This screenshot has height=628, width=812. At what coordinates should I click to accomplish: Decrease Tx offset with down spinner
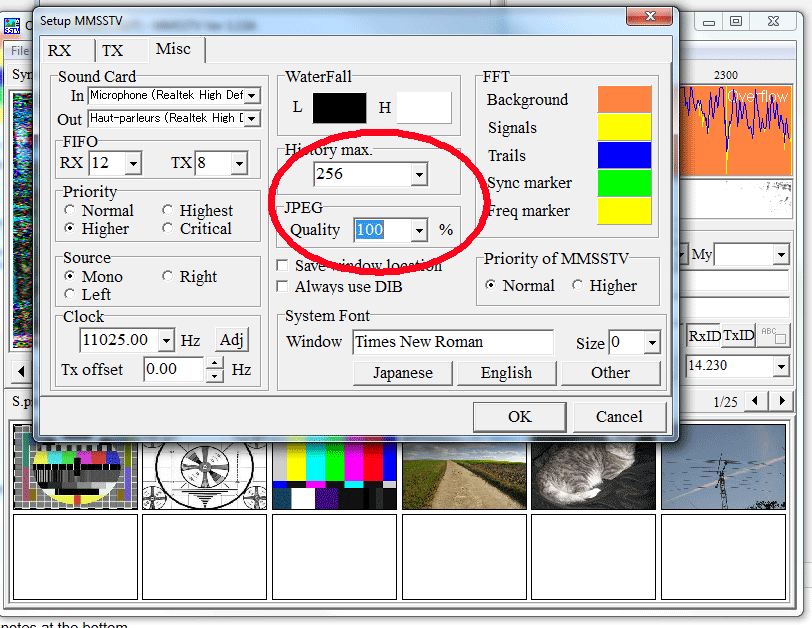pyautogui.click(x=214, y=376)
